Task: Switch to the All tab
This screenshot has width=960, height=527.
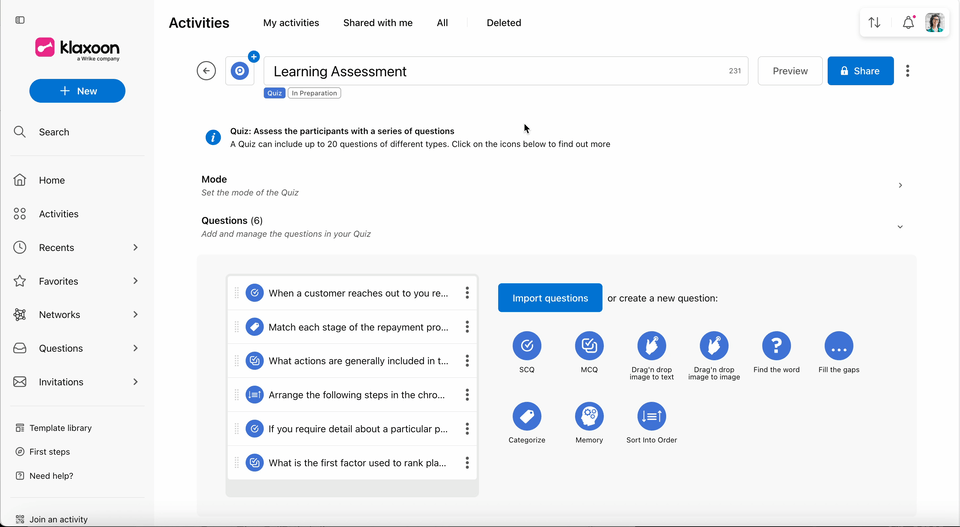Action: pyautogui.click(x=442, y=23)
